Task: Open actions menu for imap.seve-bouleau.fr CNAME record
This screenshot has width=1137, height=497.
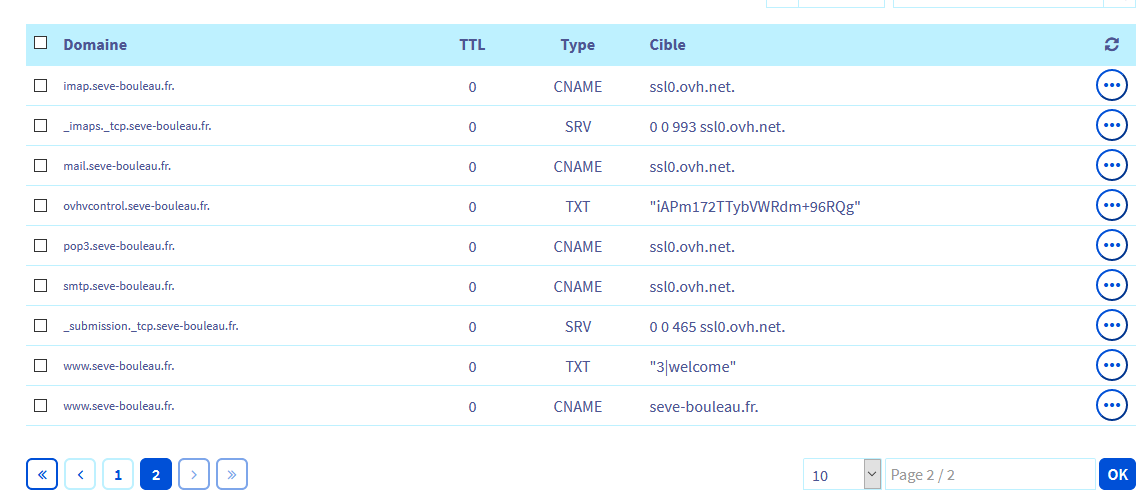Action: coord(1111,86)
